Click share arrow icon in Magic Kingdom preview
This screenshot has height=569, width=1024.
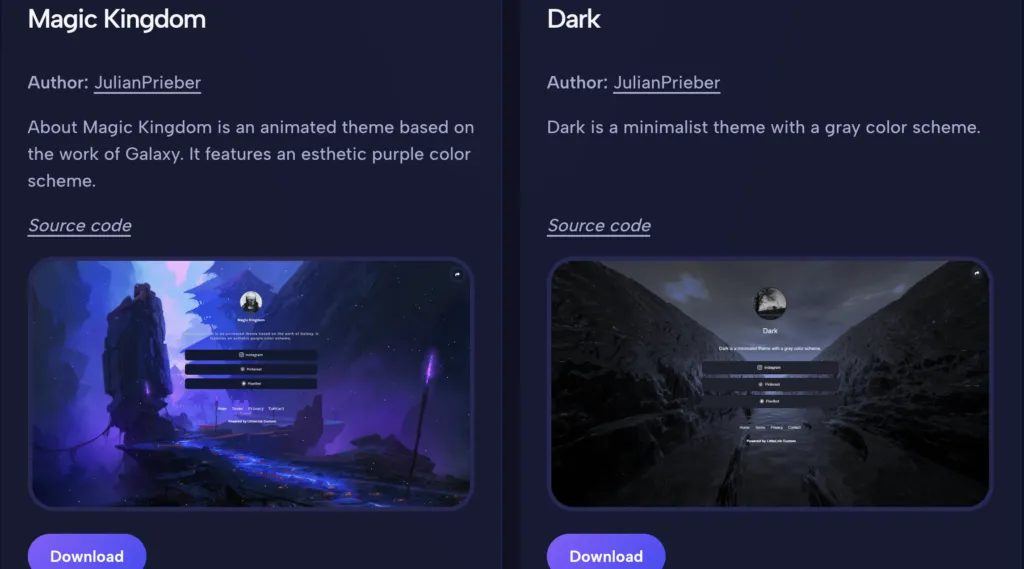click(457, 274)
